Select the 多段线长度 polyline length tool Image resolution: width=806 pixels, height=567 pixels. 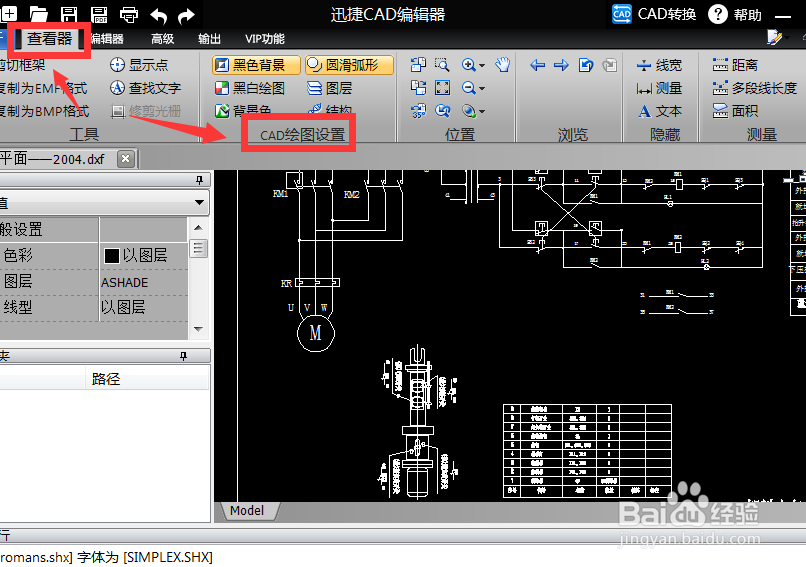(x=755, y=88)
